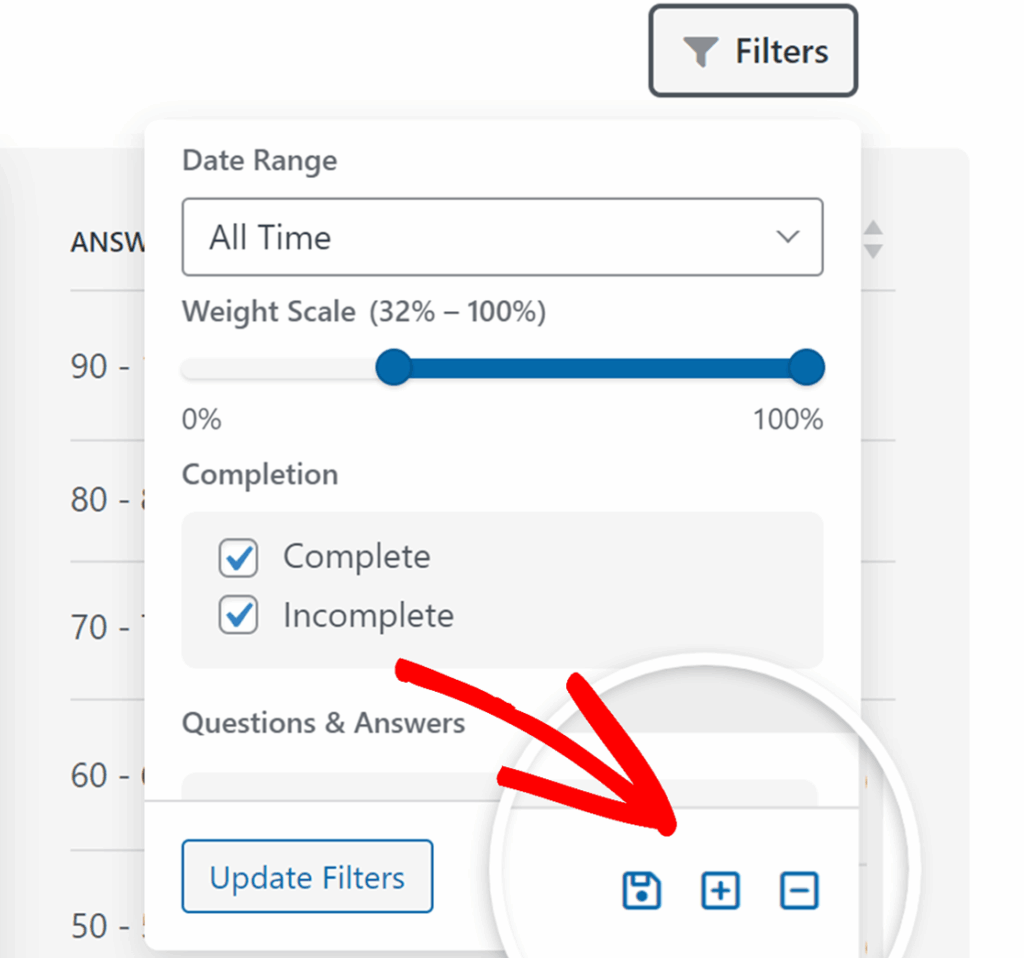Click the plus square icon

(720, 890)
